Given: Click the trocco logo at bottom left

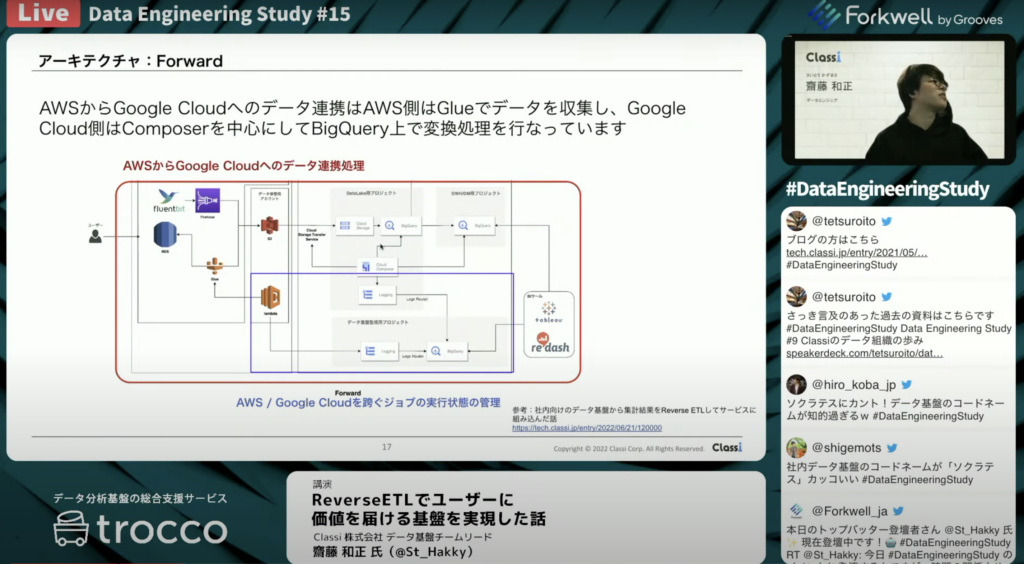Looking at the screenshot, I should [x=140, y=528].
